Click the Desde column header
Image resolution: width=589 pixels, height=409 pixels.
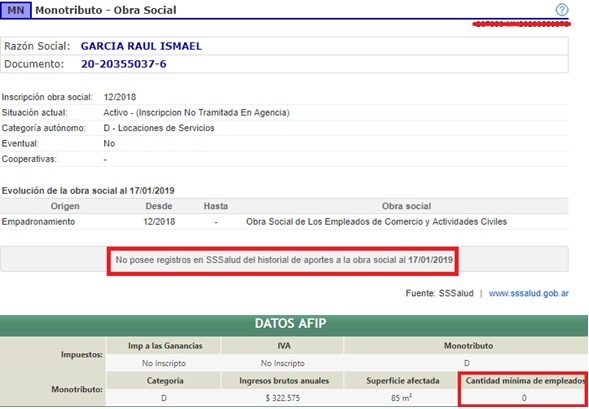pos(159,206)
